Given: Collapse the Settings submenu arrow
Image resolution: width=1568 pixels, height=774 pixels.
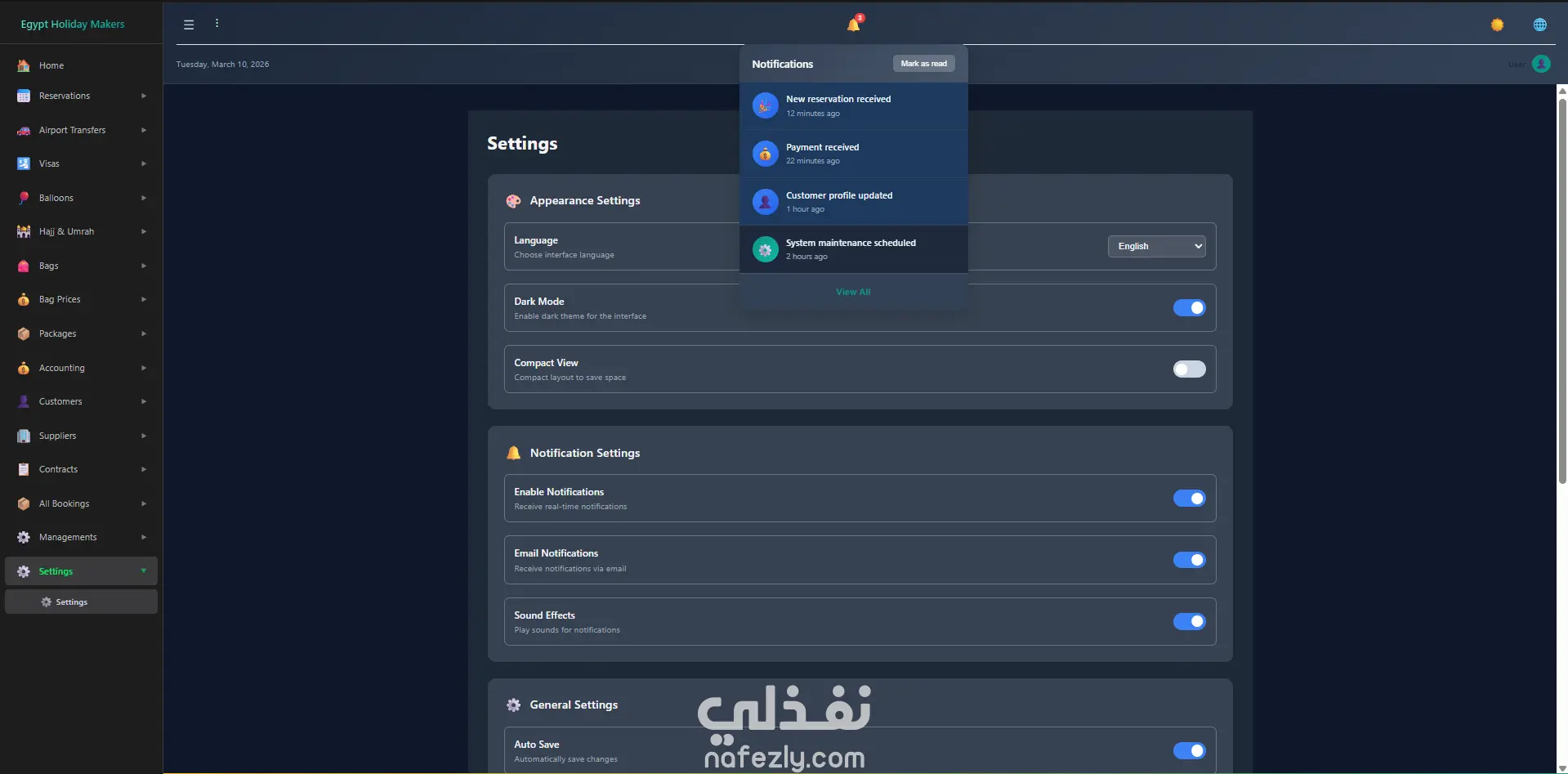Looking at the screenshot, I should coord(144,571).
